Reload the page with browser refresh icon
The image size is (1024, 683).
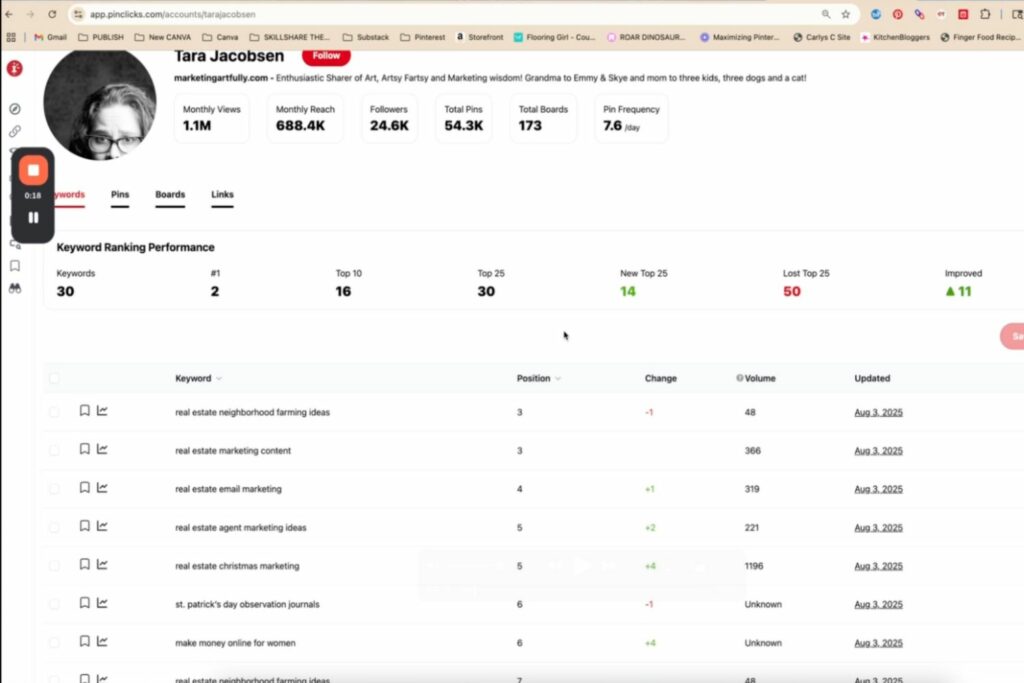(52, 14)
